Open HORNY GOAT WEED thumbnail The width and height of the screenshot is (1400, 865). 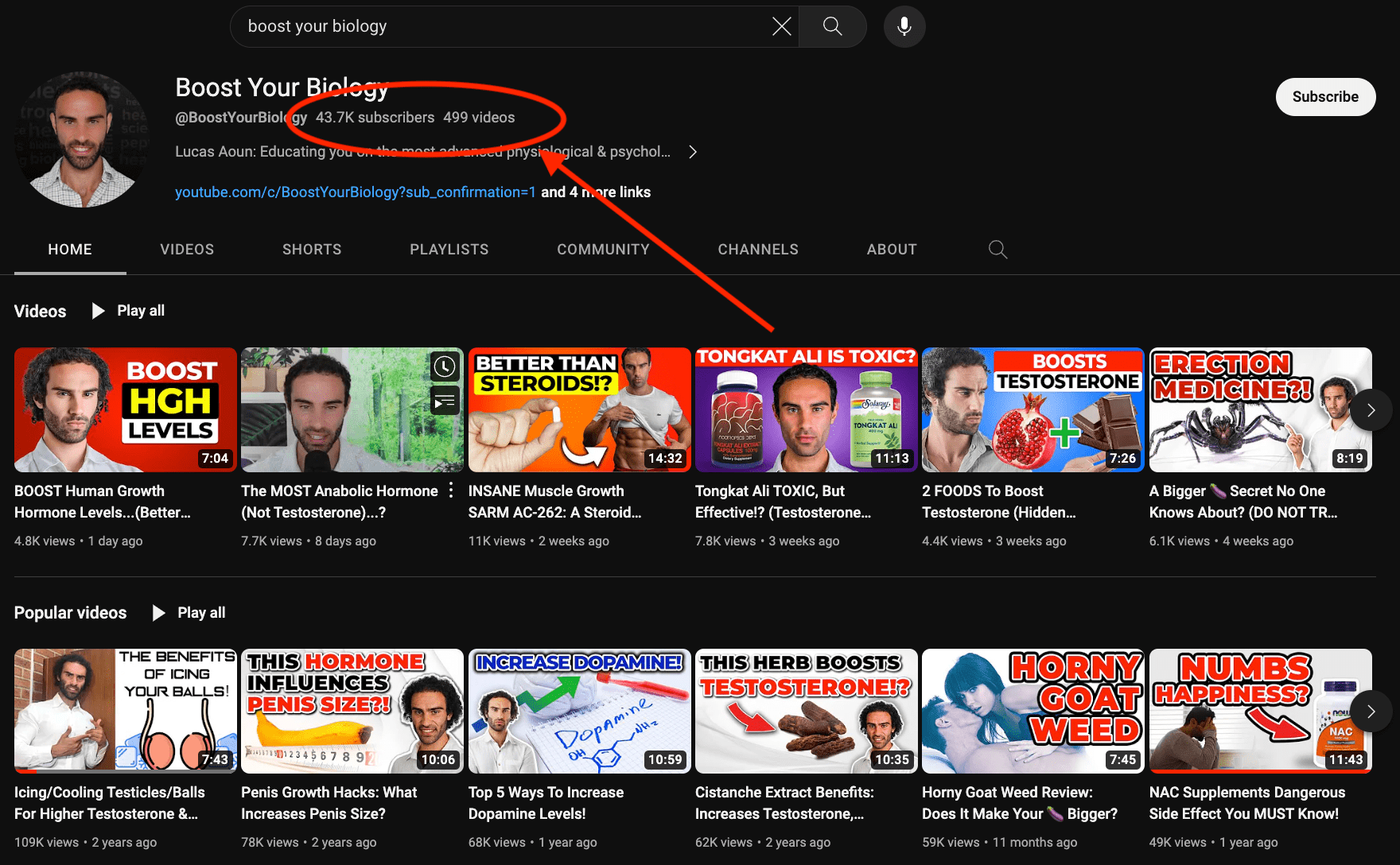pyautogui.click(x=1033, y=711)
